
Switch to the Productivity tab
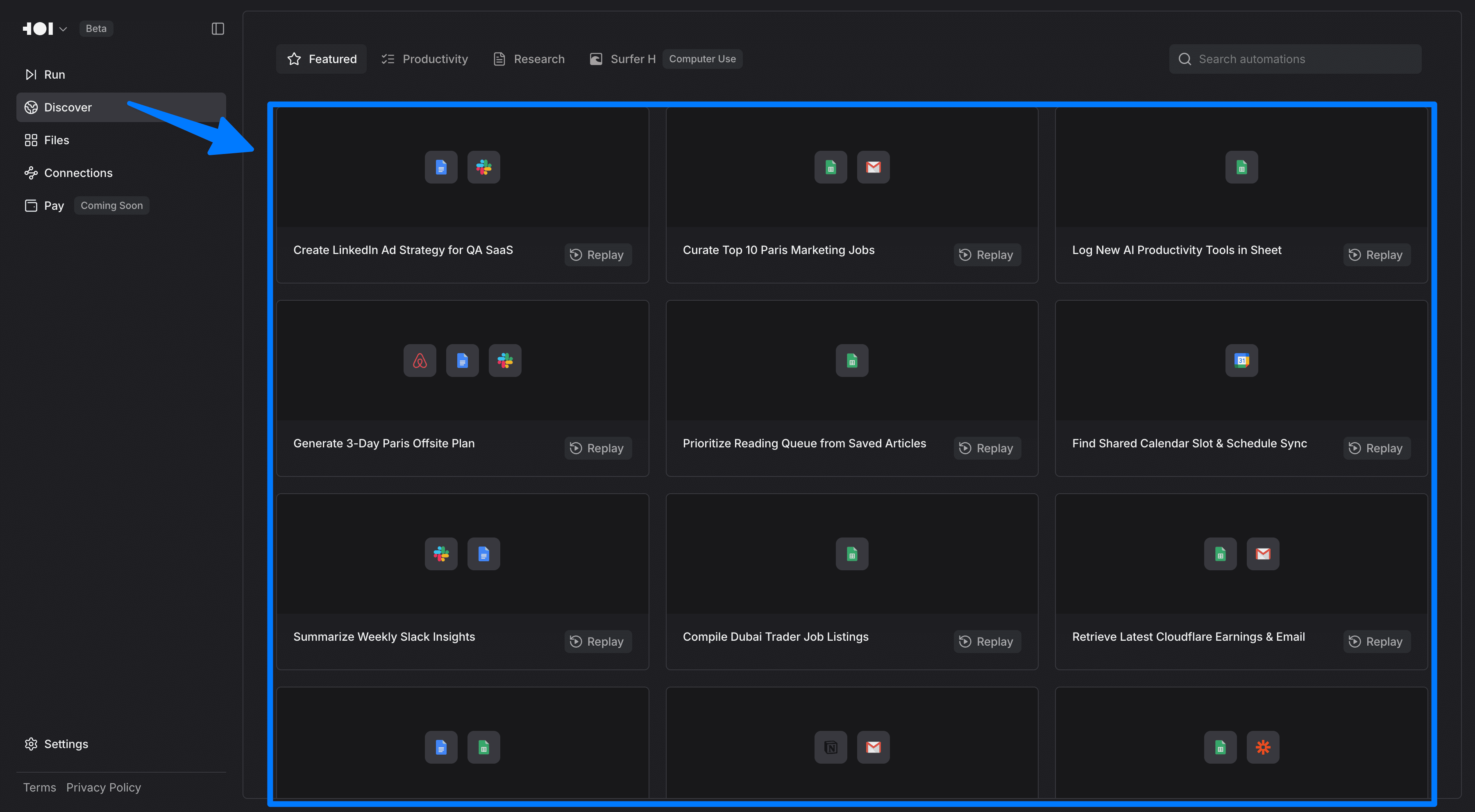point(425,59)
